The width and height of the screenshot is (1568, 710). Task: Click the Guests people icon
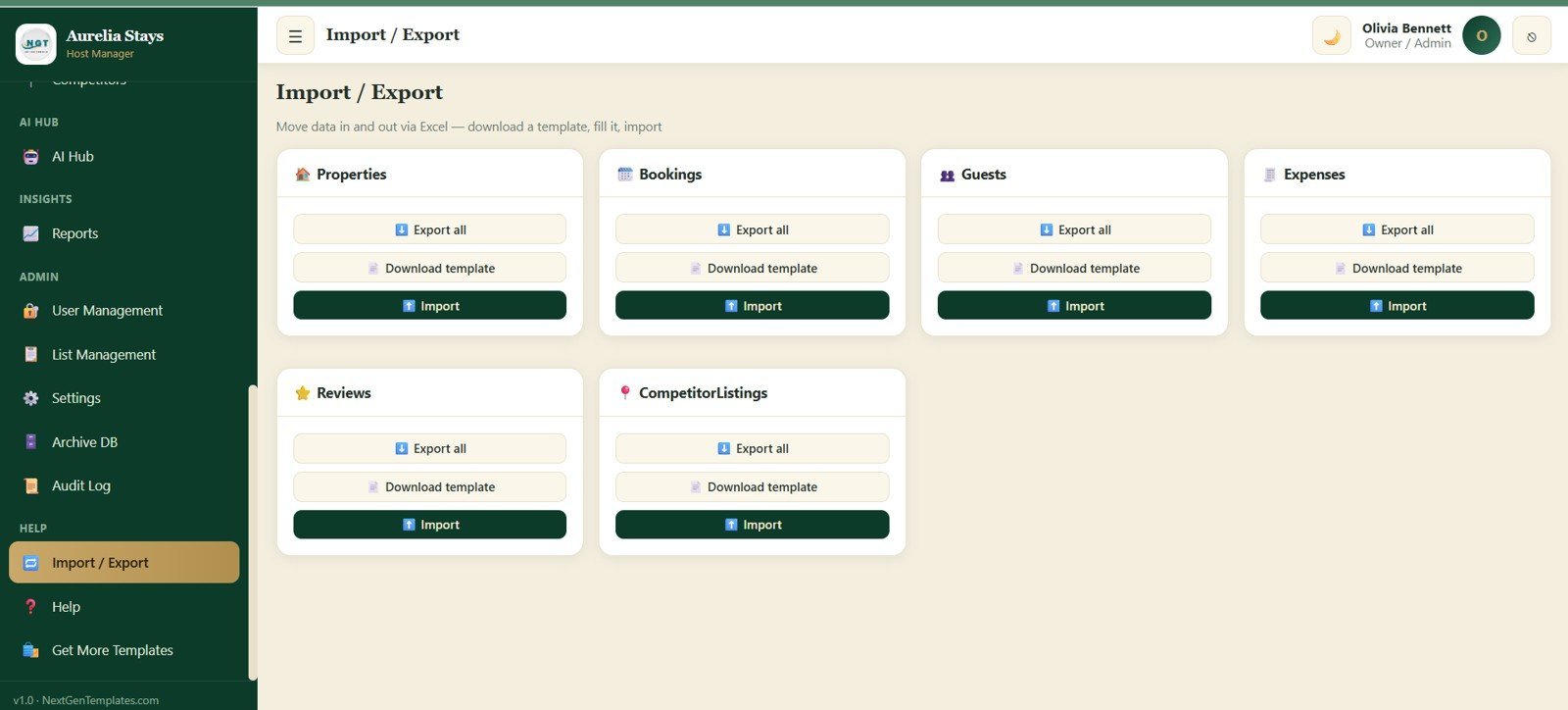[x=948, y=176]
